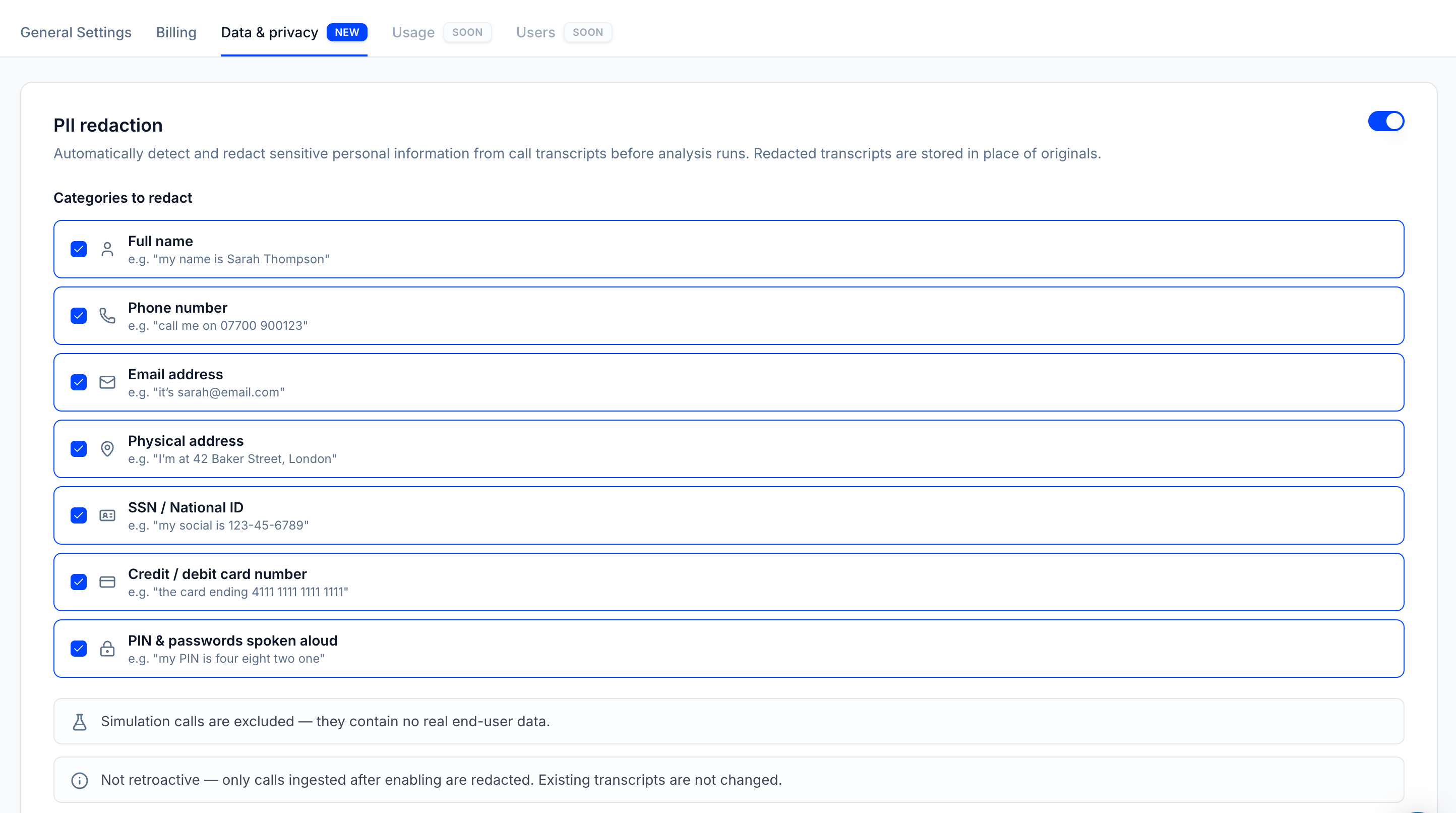Click the PII redaction heading
Image resolution: width=1456 pixels, height=813 pixels.
point(108,125)
